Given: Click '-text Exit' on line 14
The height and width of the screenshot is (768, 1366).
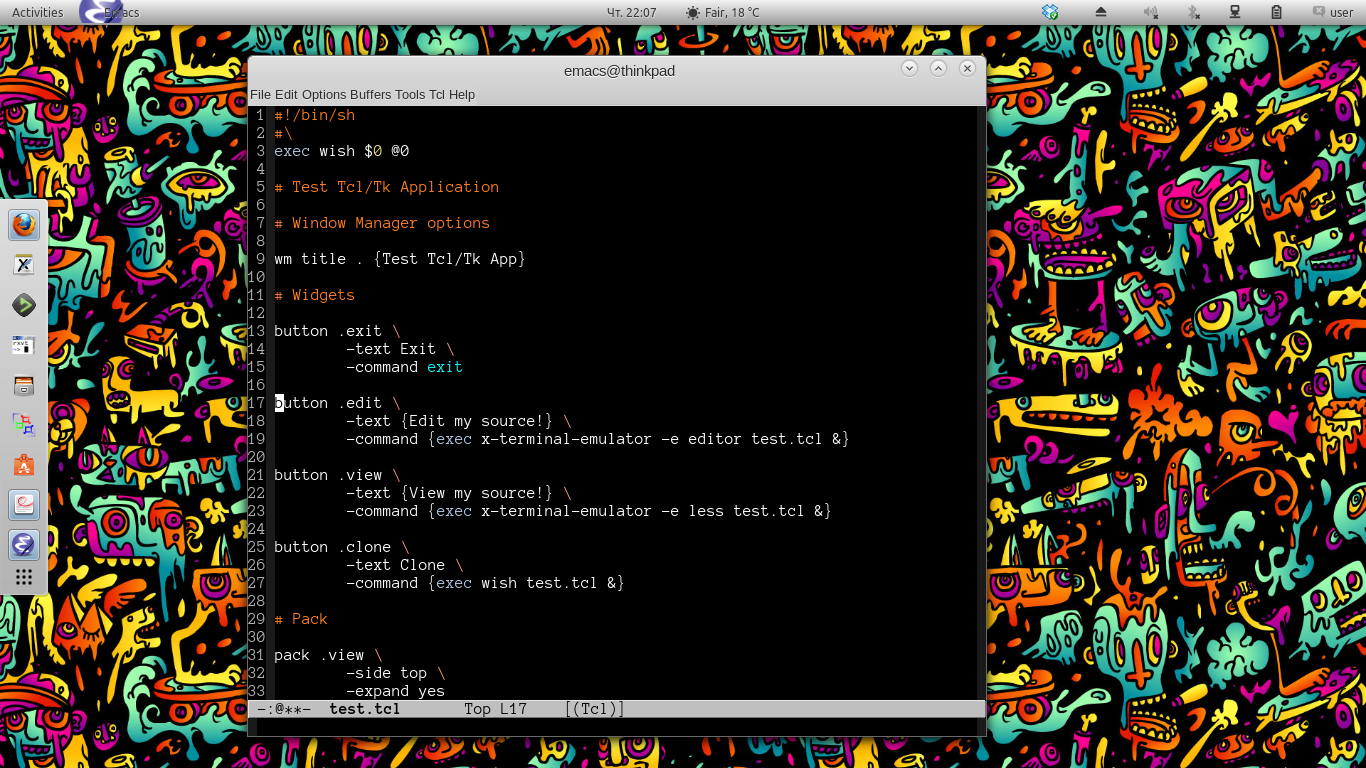Looking at the screenshot, I should tap(391, 349).
